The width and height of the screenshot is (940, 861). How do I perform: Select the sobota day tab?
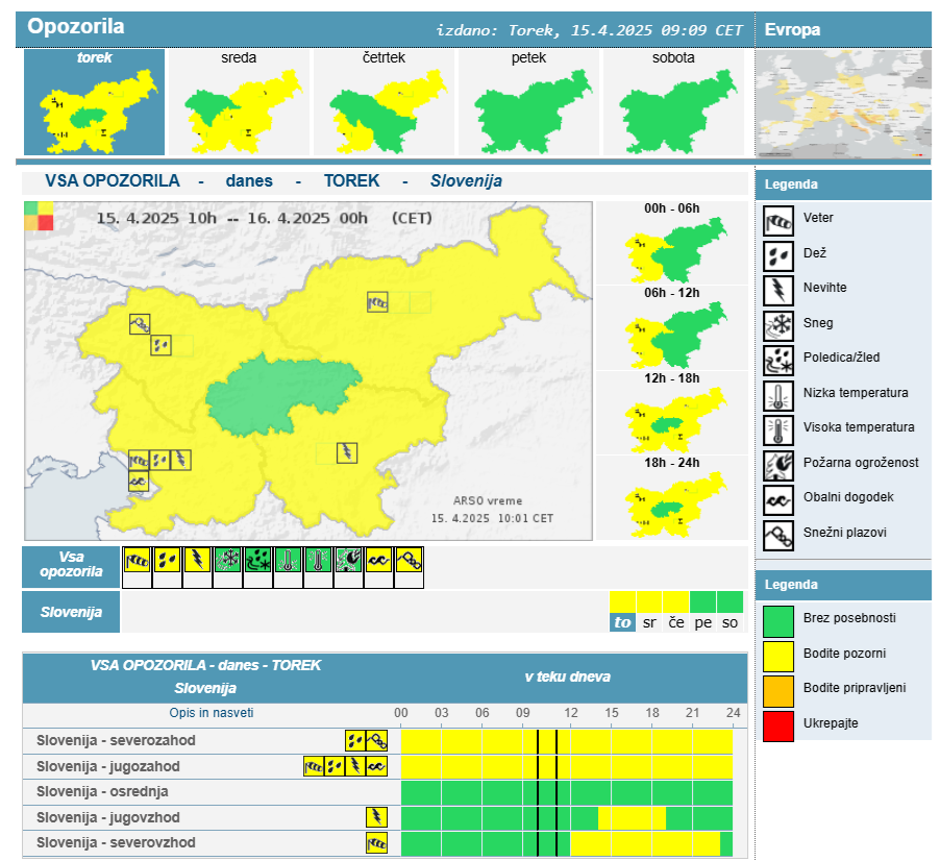coord(673,102)
